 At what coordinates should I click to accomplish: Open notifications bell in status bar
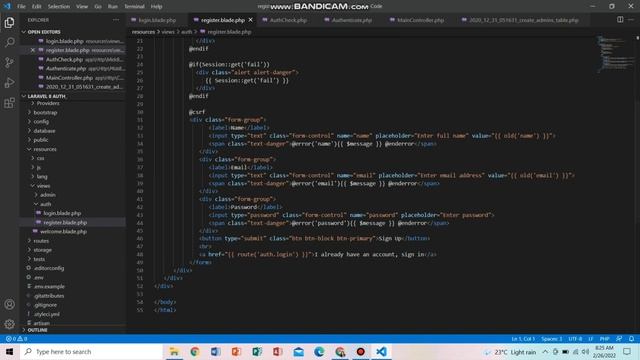click(631, 339)
